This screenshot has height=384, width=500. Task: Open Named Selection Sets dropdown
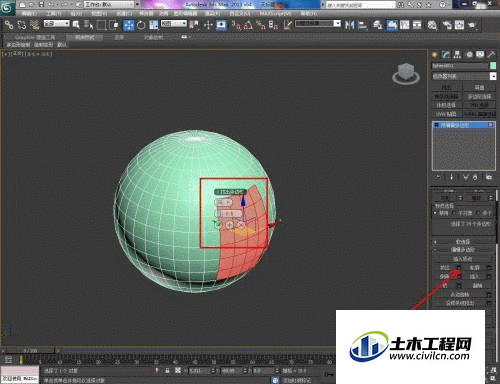coord(337,24)
